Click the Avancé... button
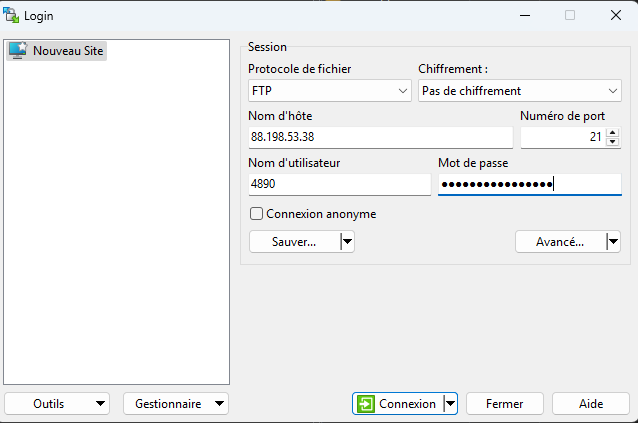Screen dimensions: 638x423 click(560, 241)
